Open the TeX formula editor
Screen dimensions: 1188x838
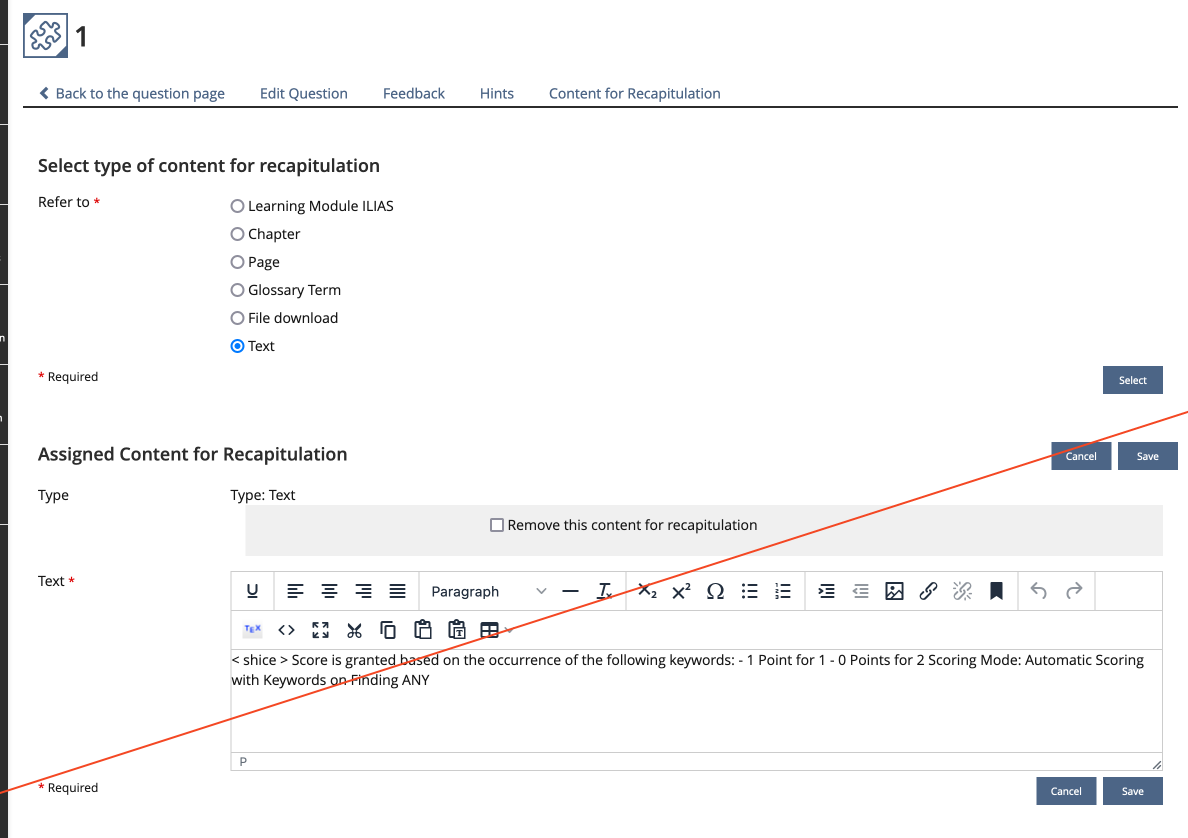(251, 630)
